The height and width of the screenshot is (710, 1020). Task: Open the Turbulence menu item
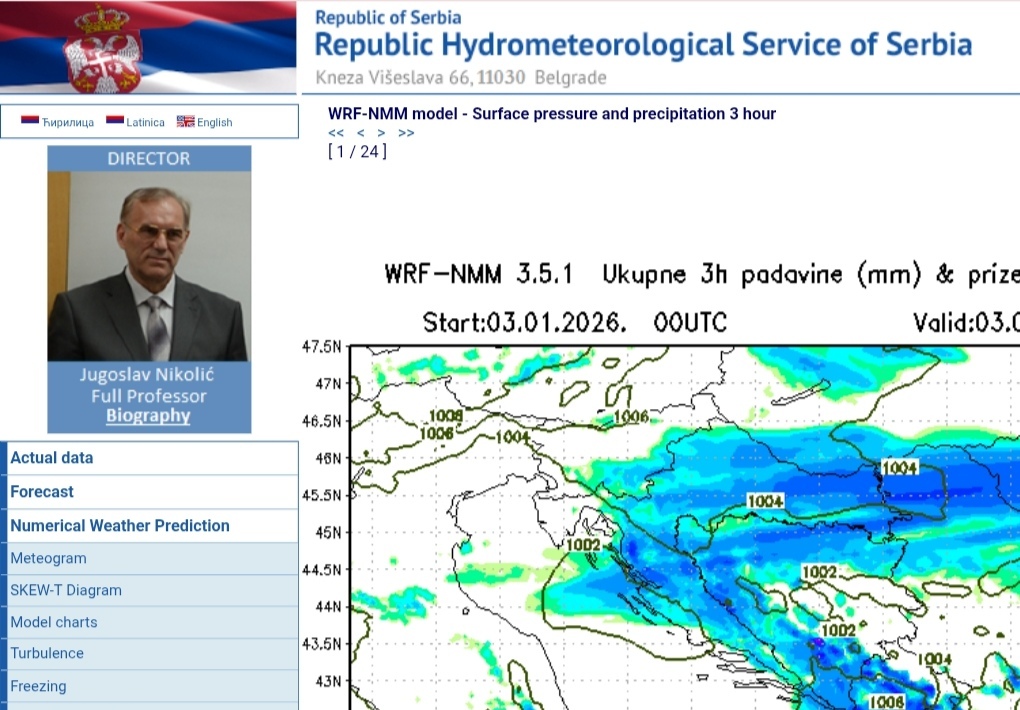(x=47, y=654)
